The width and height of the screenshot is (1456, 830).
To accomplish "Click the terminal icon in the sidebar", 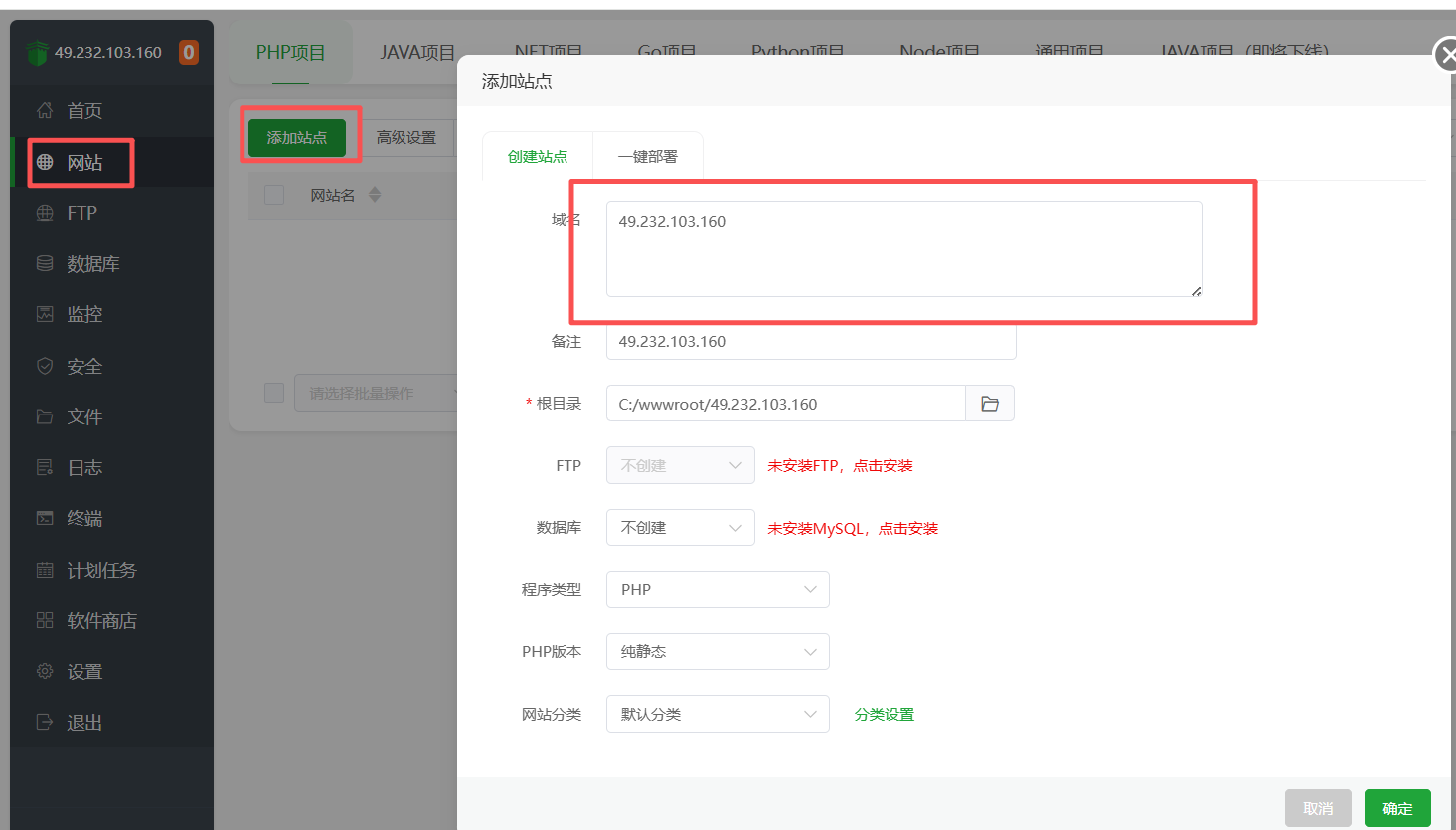I will 45,518.
